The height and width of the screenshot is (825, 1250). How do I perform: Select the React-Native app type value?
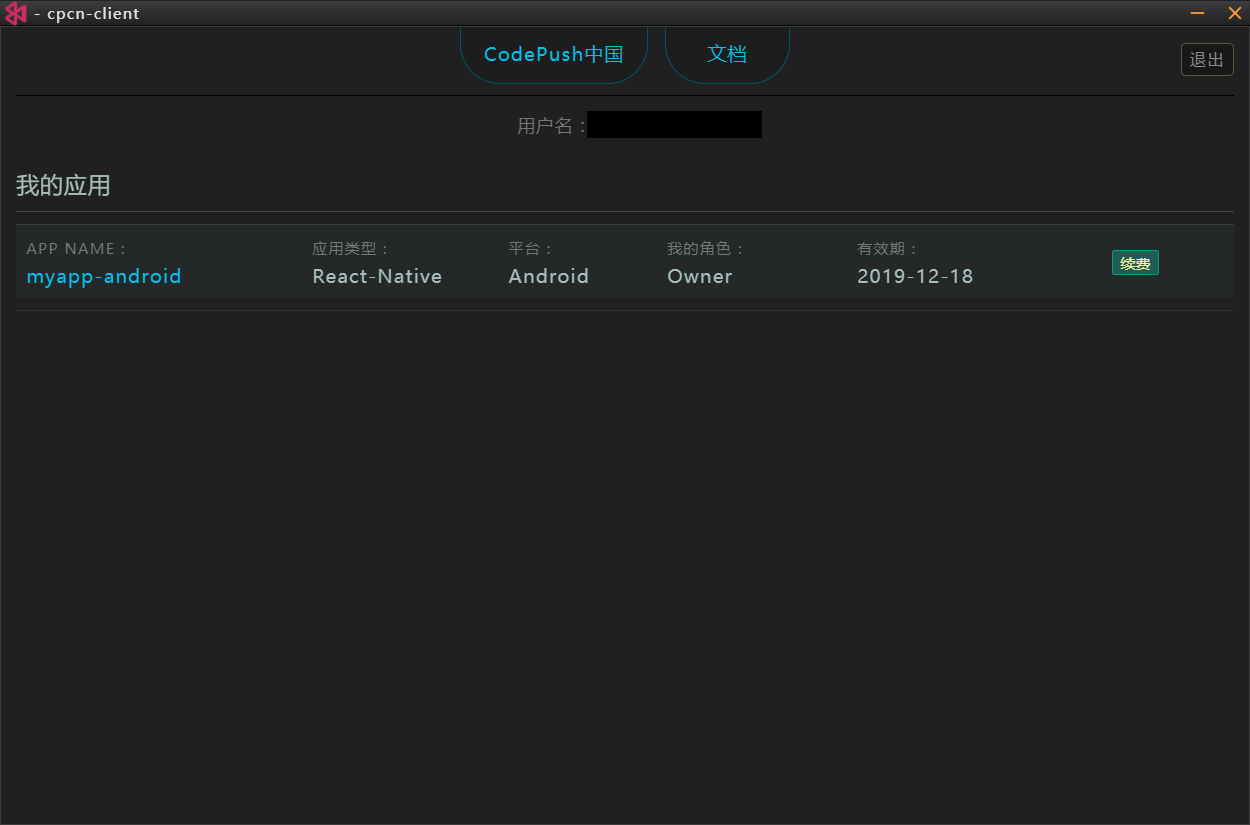tap(377, 276)
